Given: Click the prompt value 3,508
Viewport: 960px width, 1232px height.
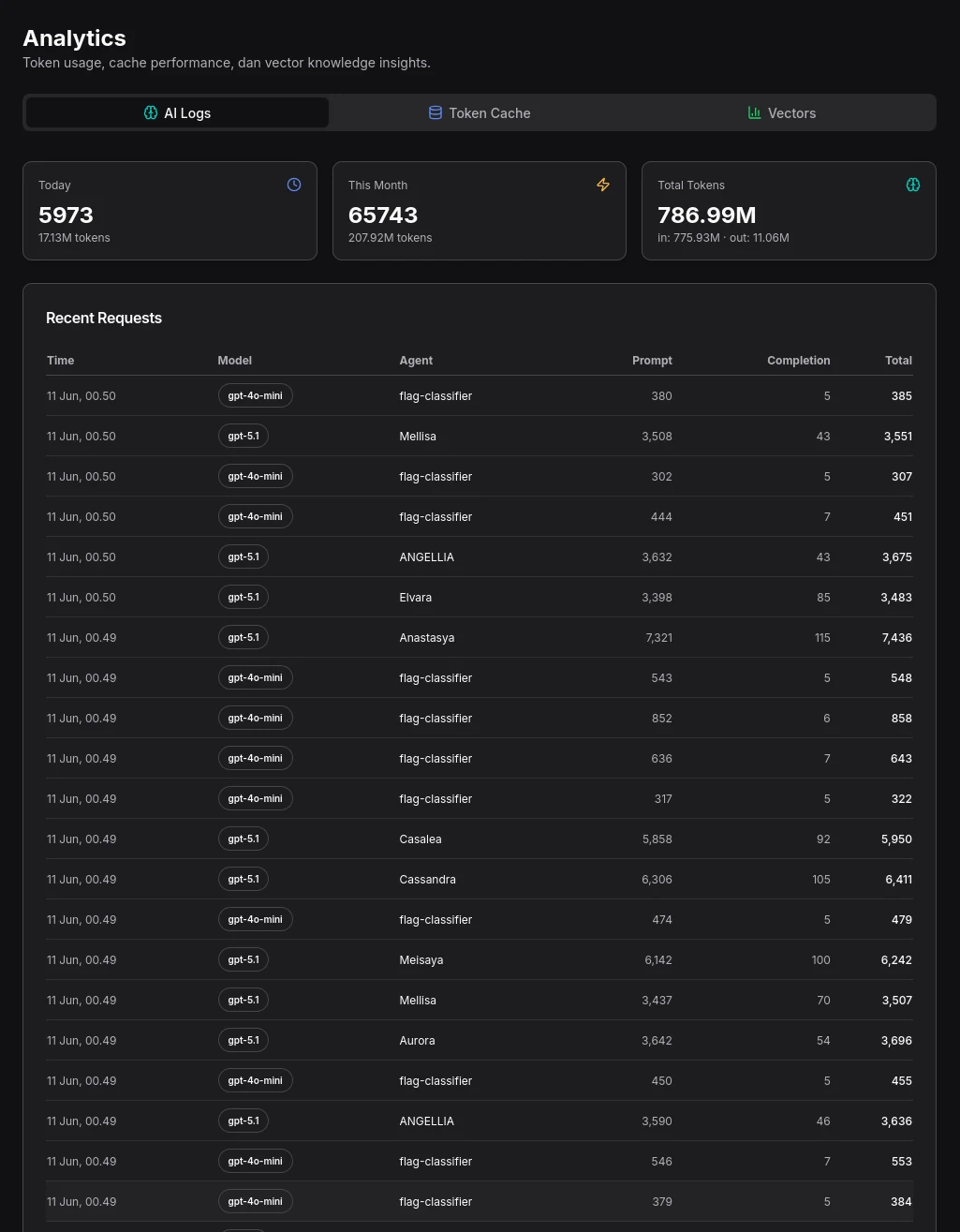Looking at the screenshot, I should (657, 437).
